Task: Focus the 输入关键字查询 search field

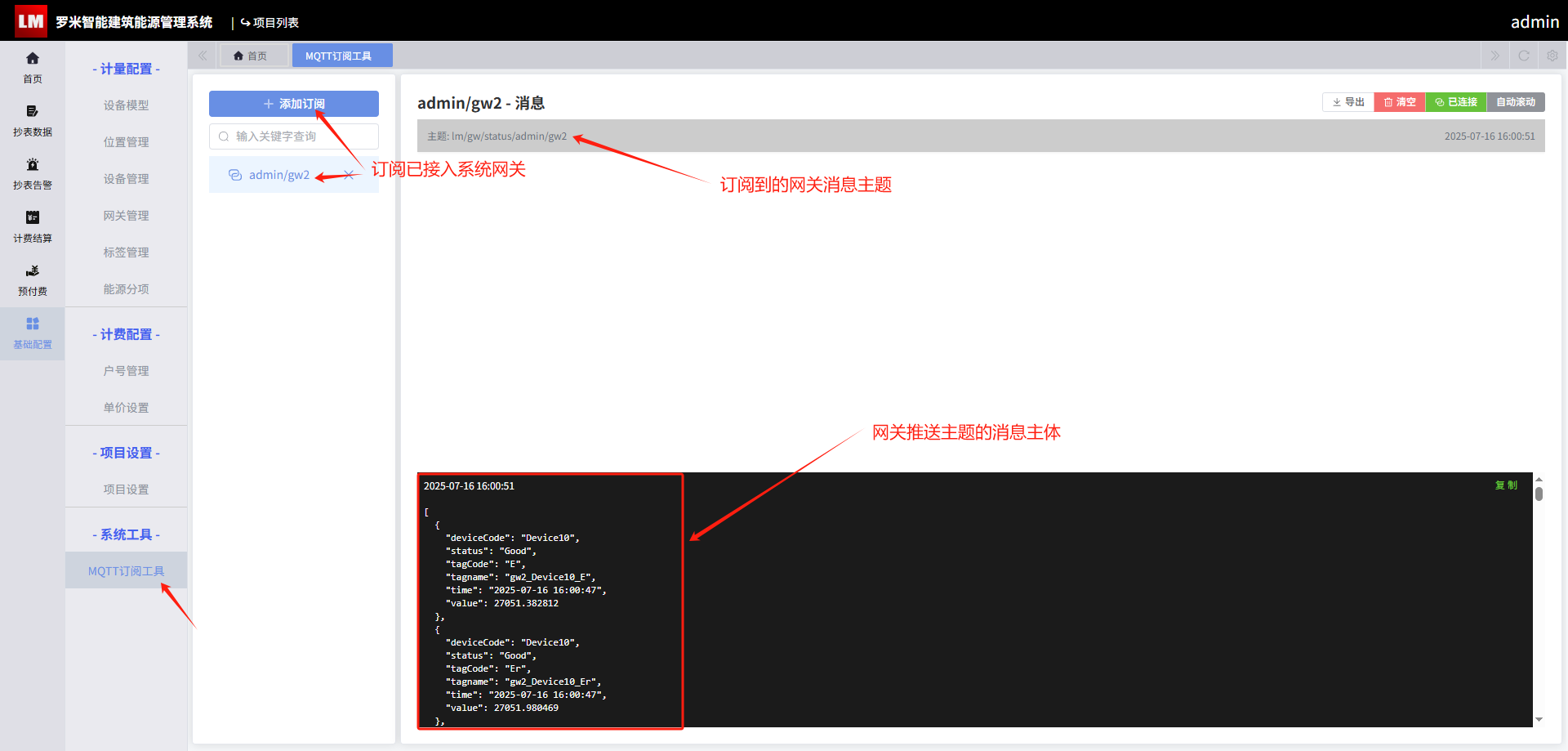Action: pos(294,136)
